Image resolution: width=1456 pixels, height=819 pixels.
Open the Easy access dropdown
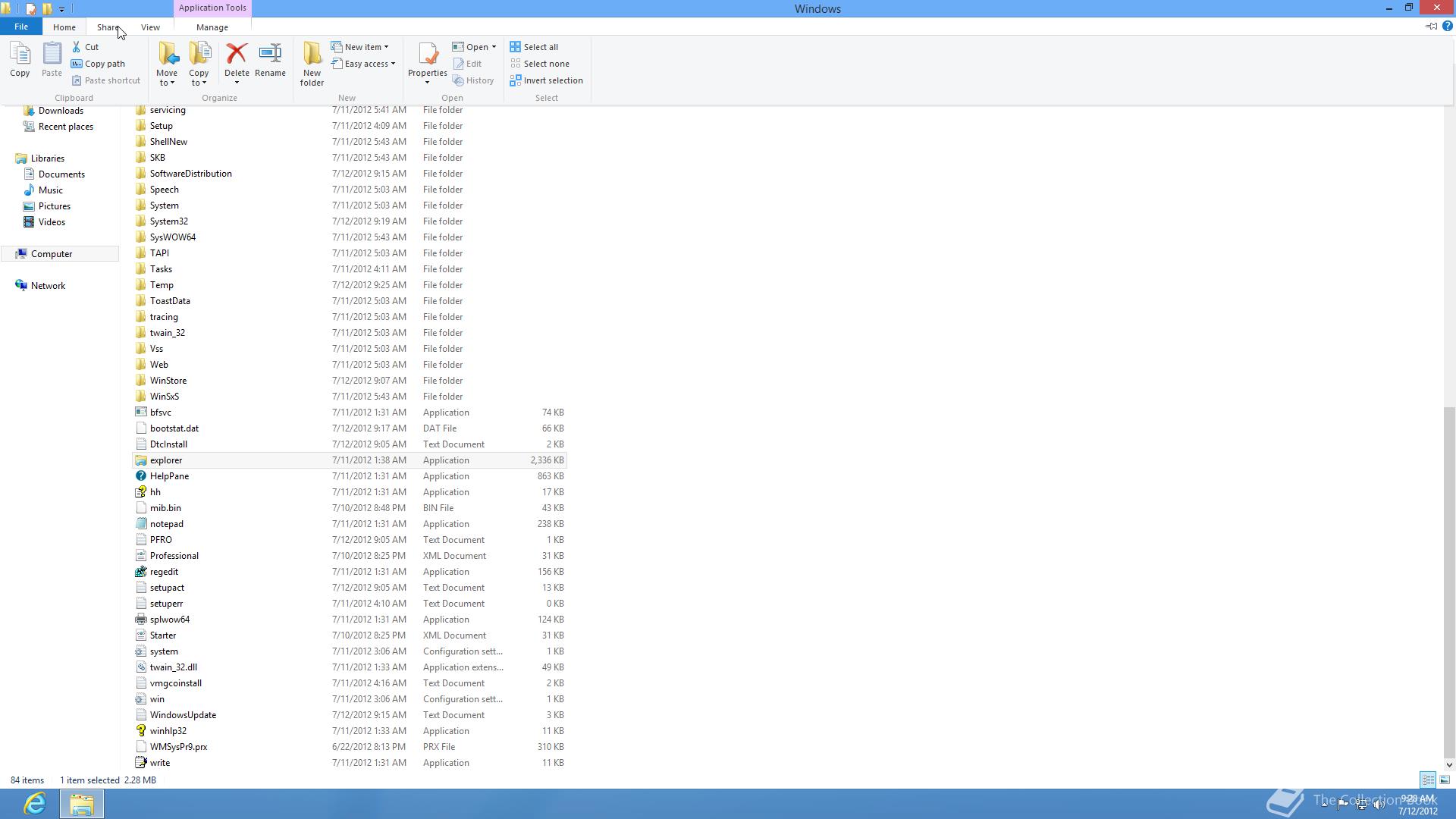pos(363,64)
